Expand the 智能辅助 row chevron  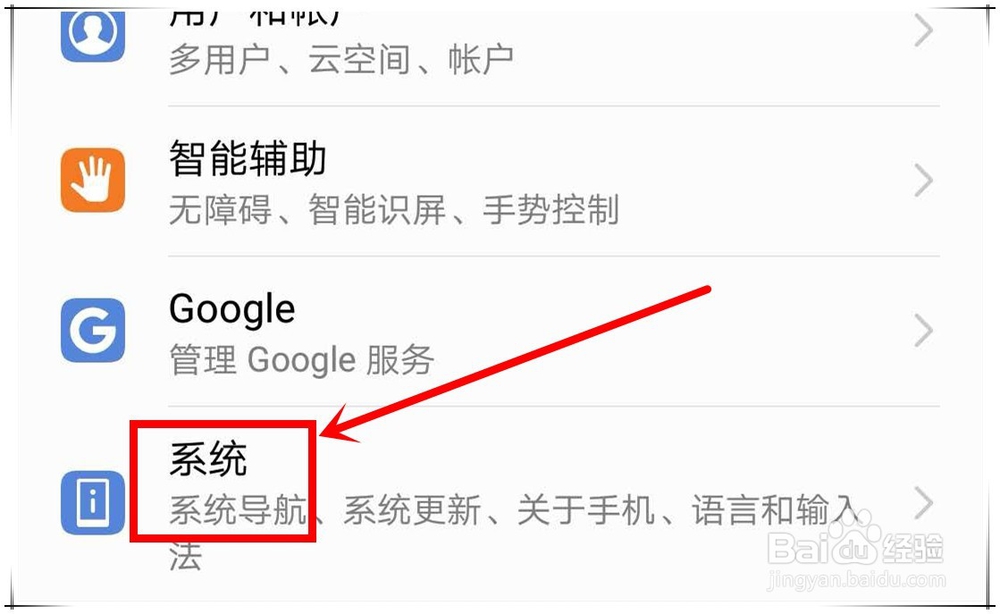[923, 180]
